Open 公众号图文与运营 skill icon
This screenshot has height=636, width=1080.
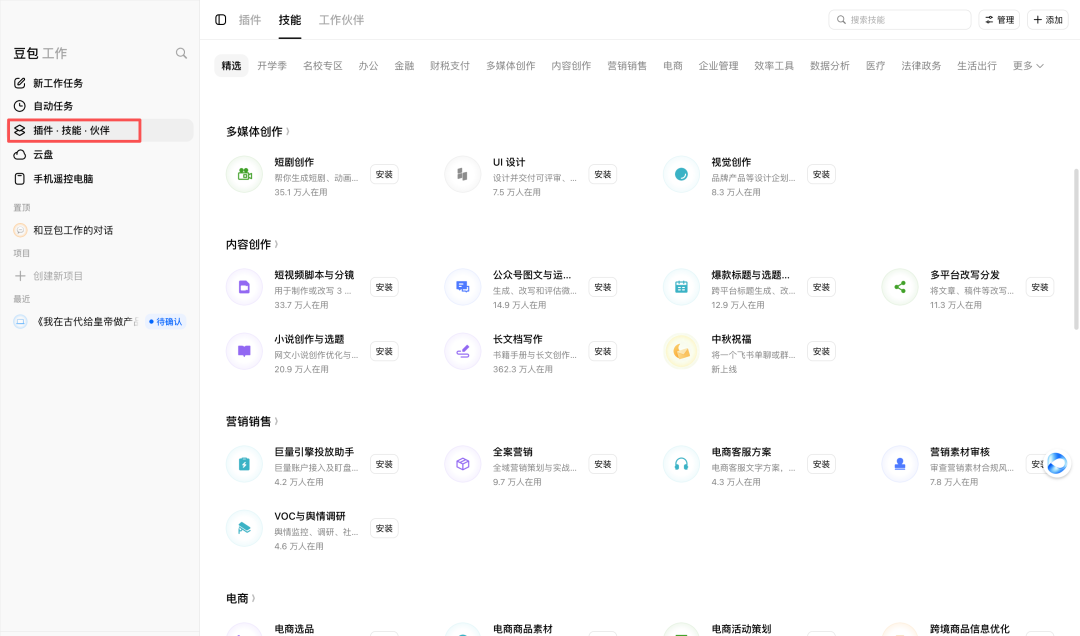[462, 287]
